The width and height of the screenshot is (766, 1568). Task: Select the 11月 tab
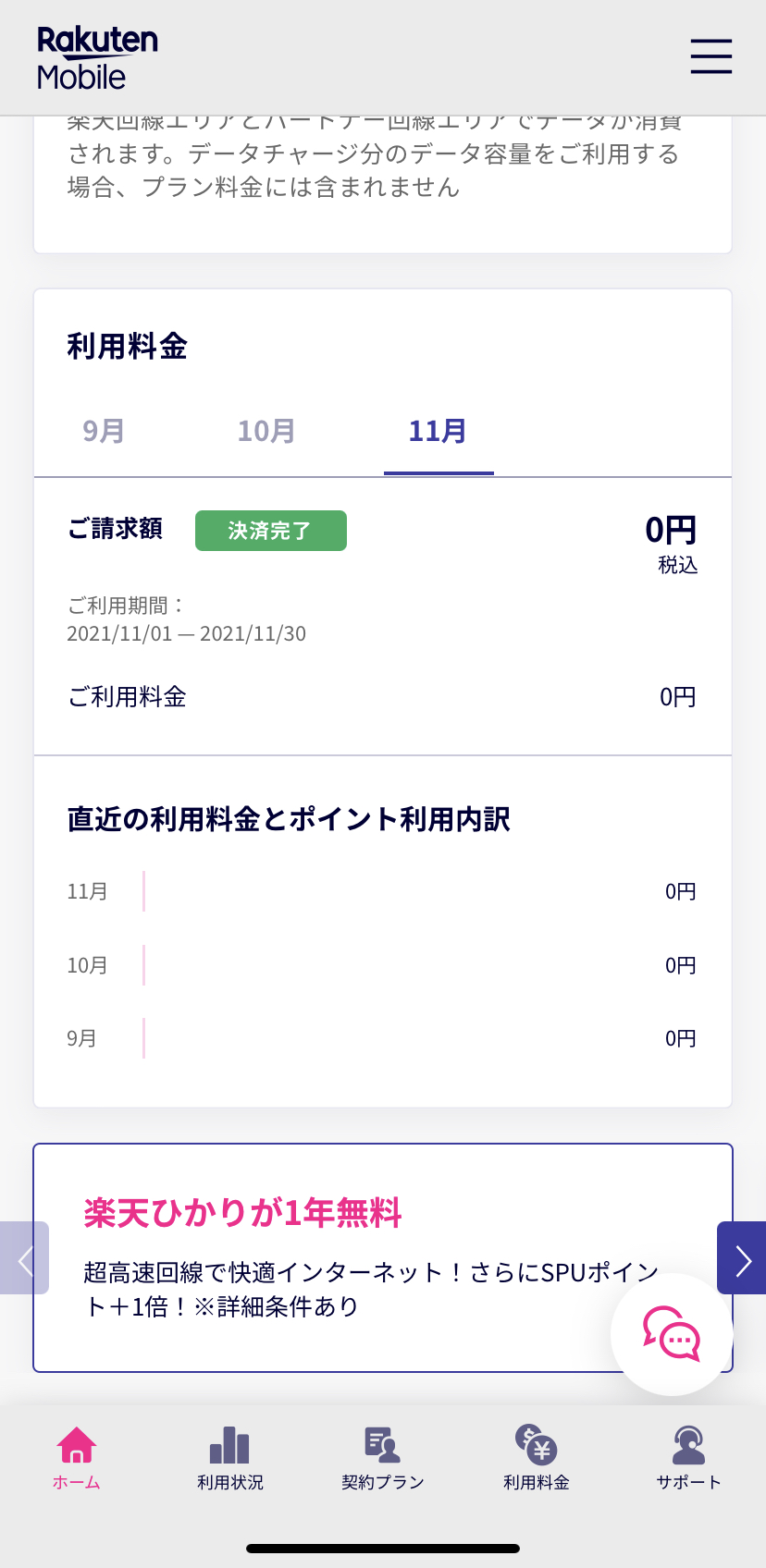click(x=438, y=431)
